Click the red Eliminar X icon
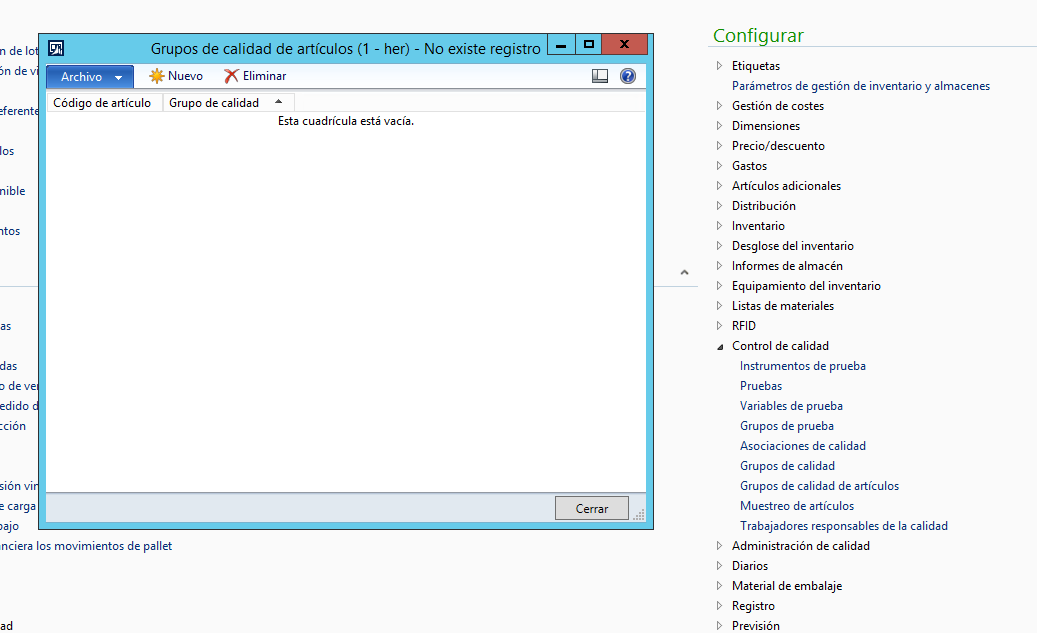Image resolution: width=1037 pixels, height=633 pixels. click(x=231, y=76)
